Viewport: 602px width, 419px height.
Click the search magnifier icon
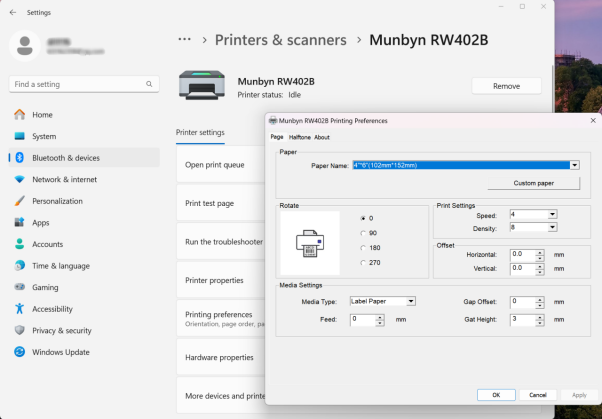coord(149,84)
